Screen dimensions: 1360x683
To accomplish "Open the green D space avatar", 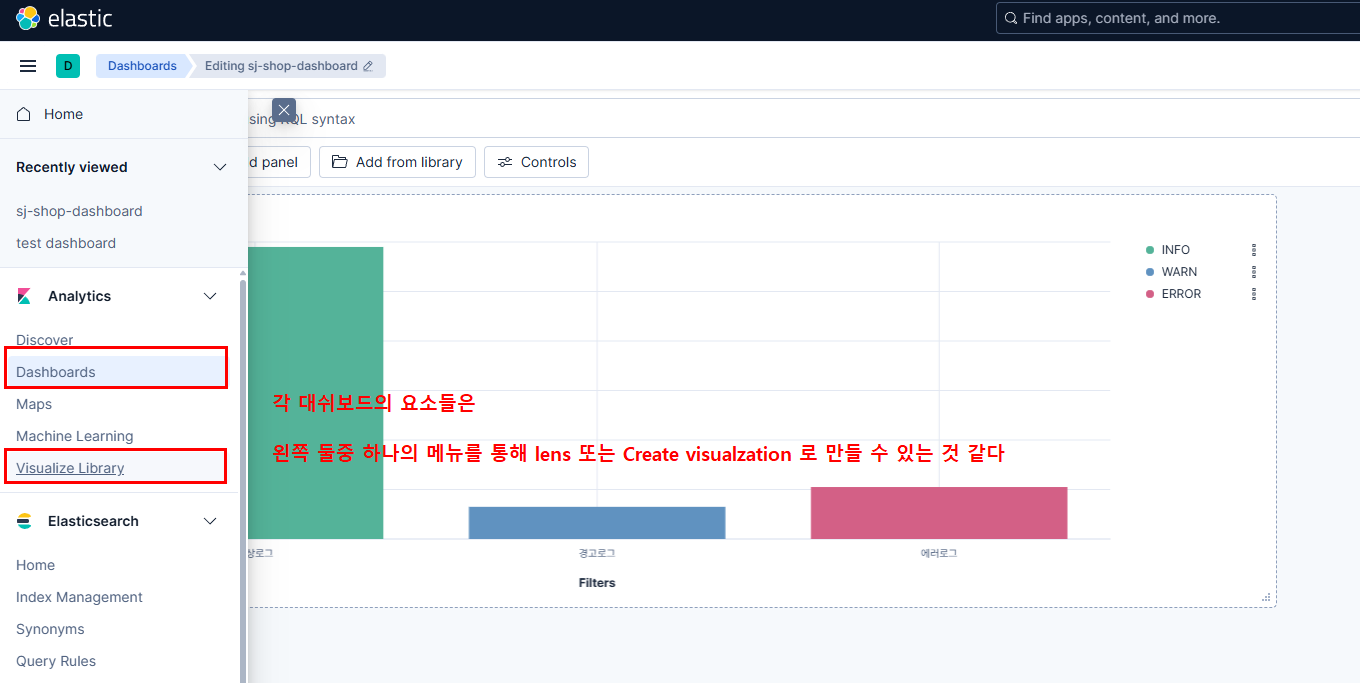I will coord(68,66).
